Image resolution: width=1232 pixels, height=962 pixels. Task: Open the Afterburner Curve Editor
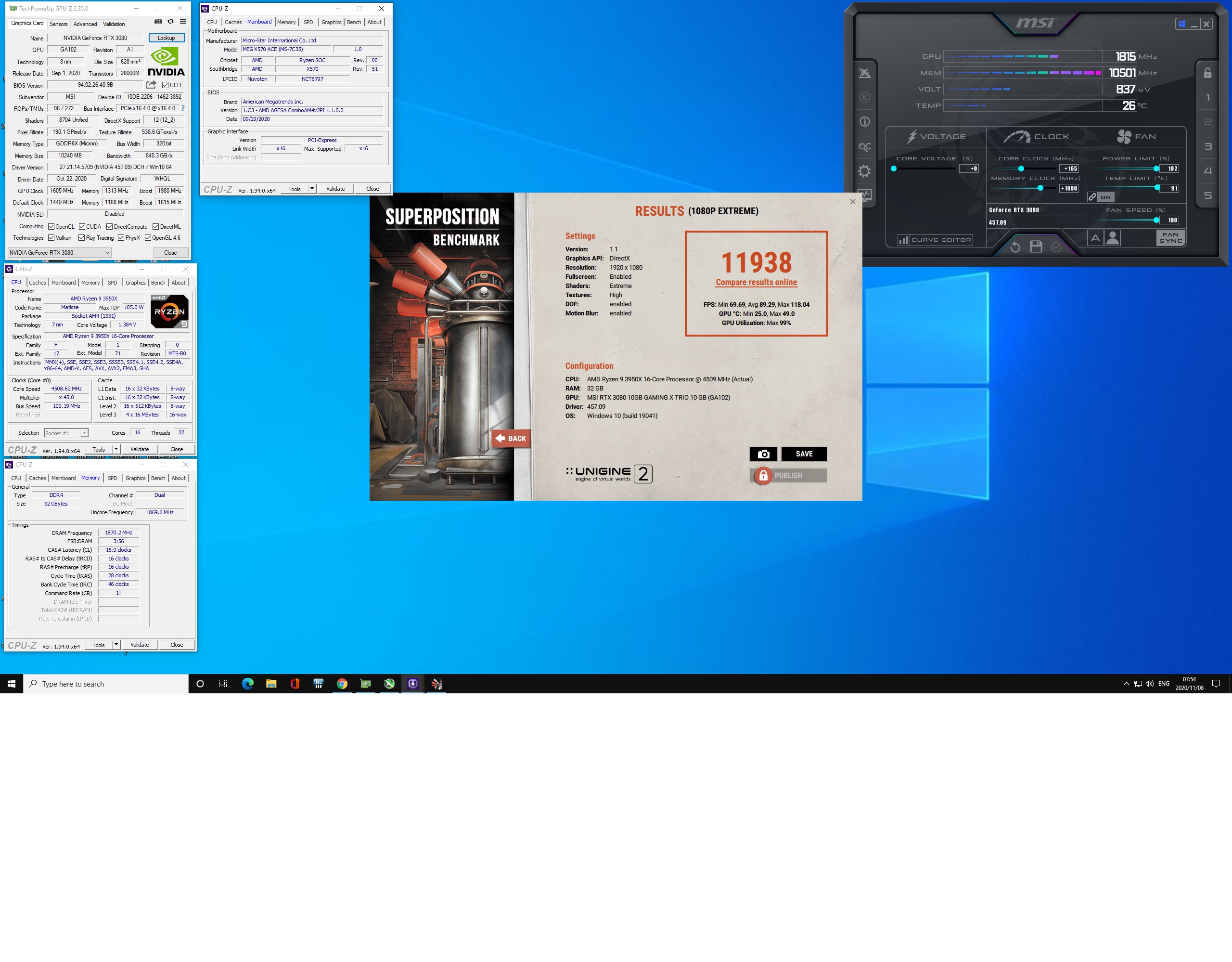935,240
